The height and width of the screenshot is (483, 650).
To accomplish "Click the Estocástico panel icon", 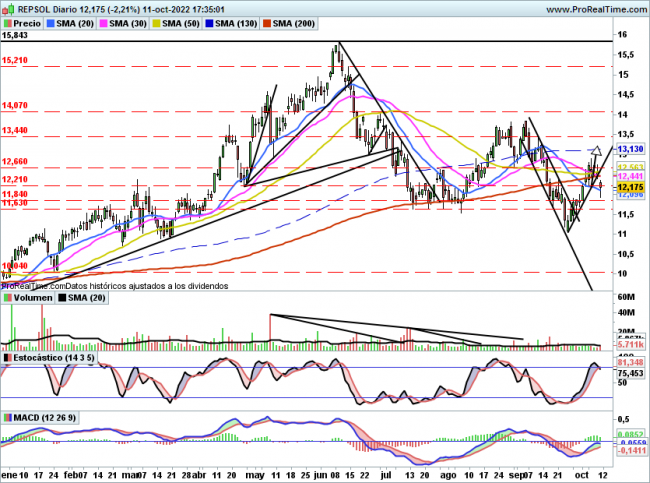I will 7,357.
